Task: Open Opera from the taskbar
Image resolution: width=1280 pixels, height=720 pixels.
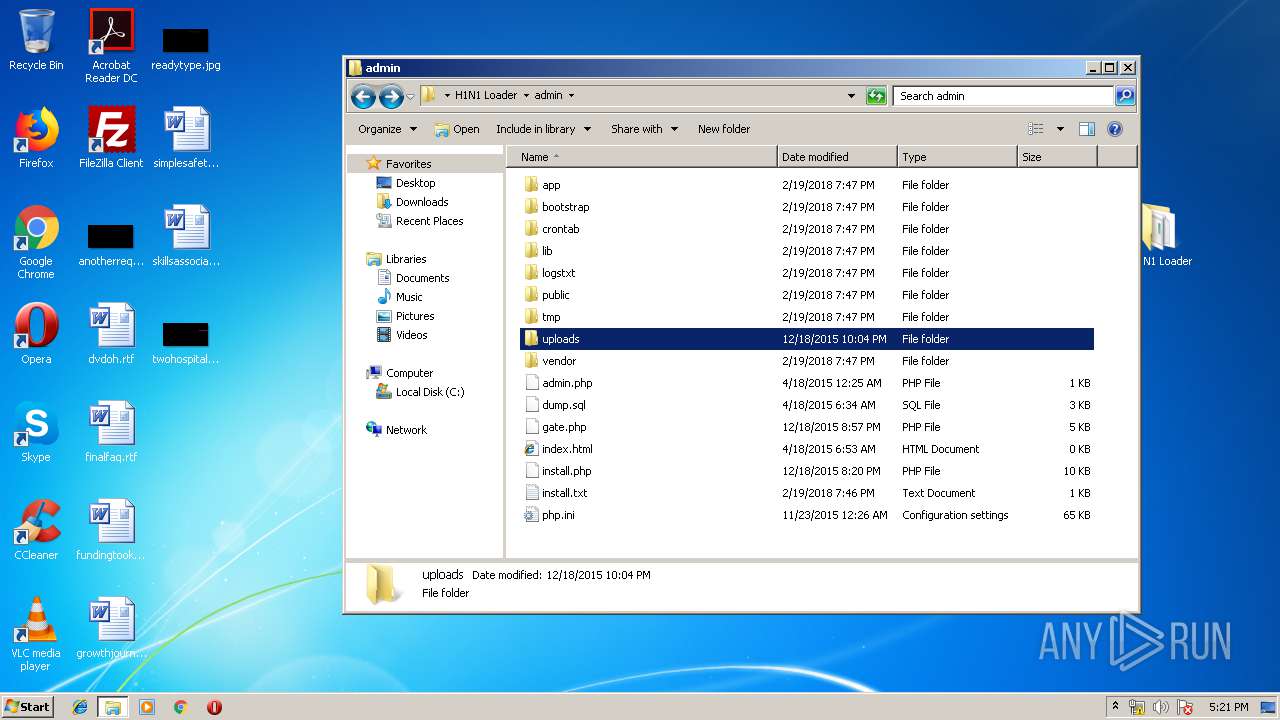Action: click(214, 707)
